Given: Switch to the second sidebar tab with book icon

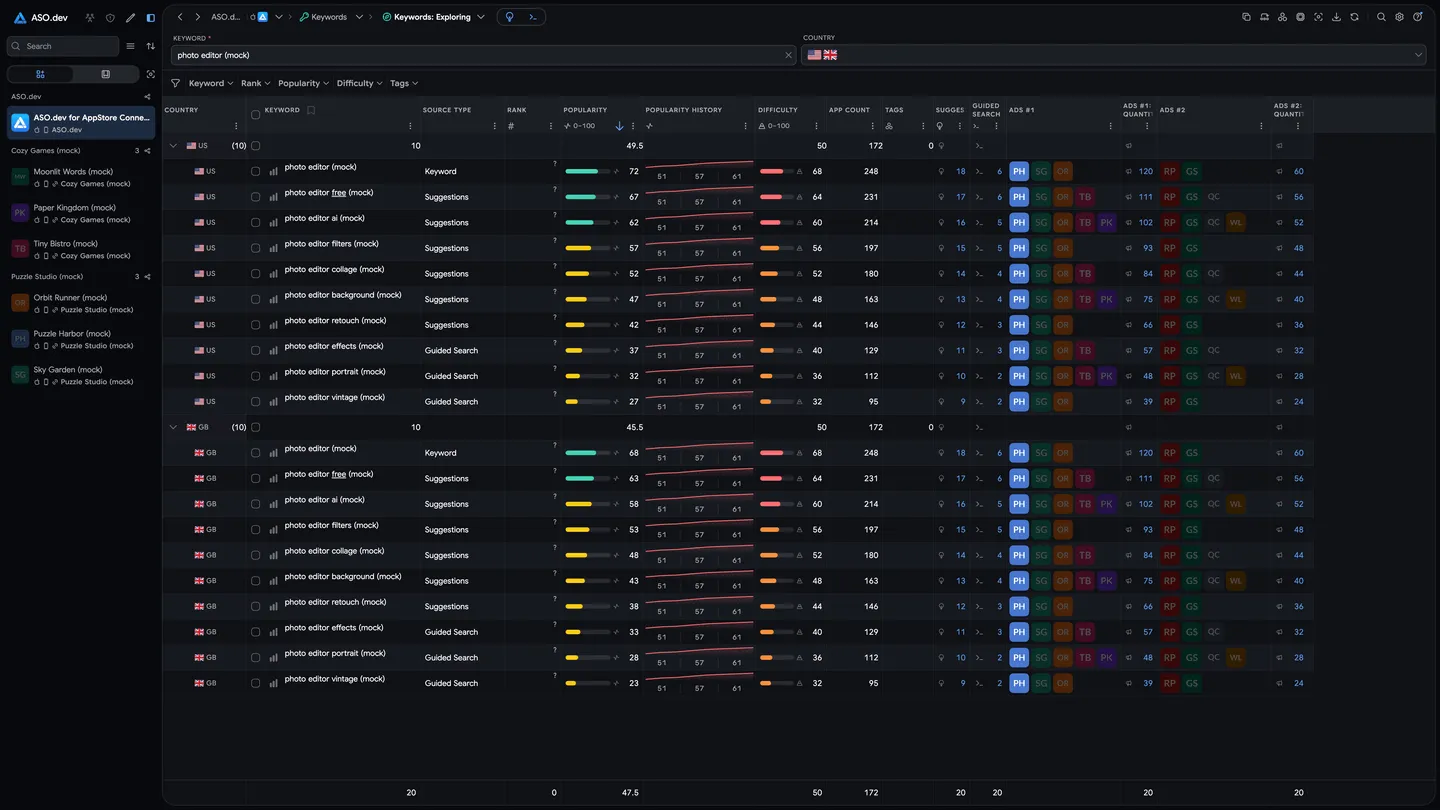Looking at the screenshot, I should 106,74.
